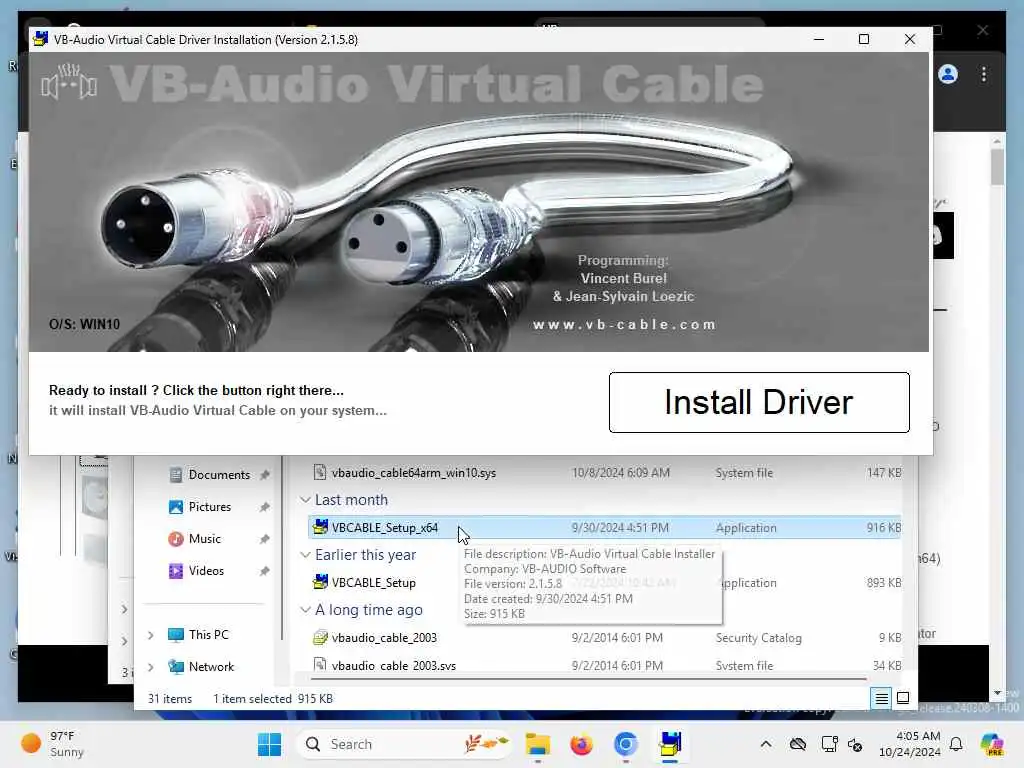This screenshot has height=768, width=1024.
Task: Unpin Pictures using its pin icon
Action: click(x=264, y=507)
